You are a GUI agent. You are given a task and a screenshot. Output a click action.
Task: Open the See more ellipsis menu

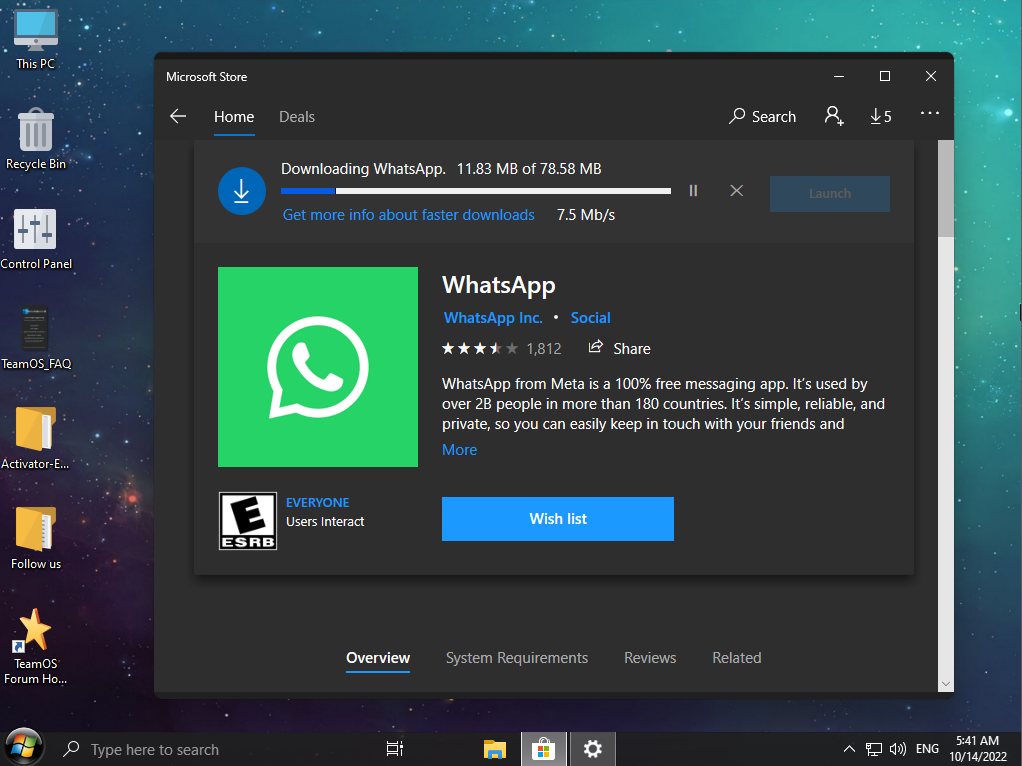(929, 114)
